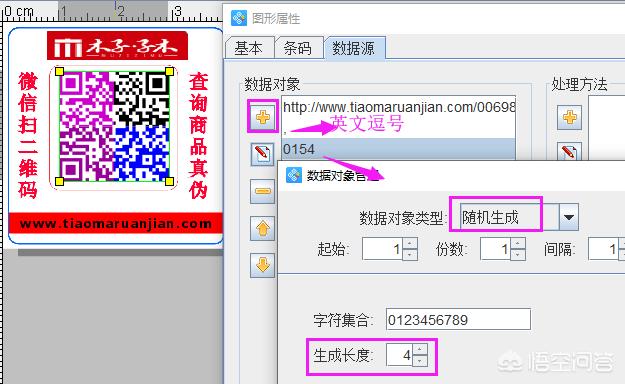Switch to the 条码 tab
Viewport: 625px width, 384px height.
point(298,48)
